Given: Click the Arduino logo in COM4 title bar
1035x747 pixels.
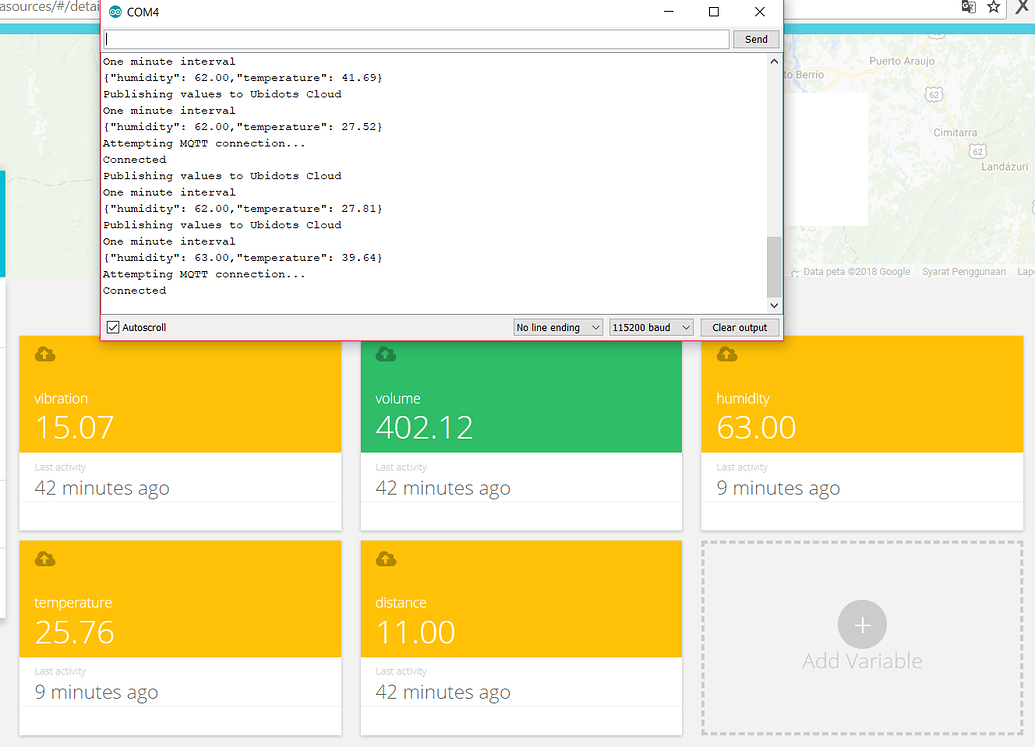Looking at the screenshot, I should click(x=116, y=12).
